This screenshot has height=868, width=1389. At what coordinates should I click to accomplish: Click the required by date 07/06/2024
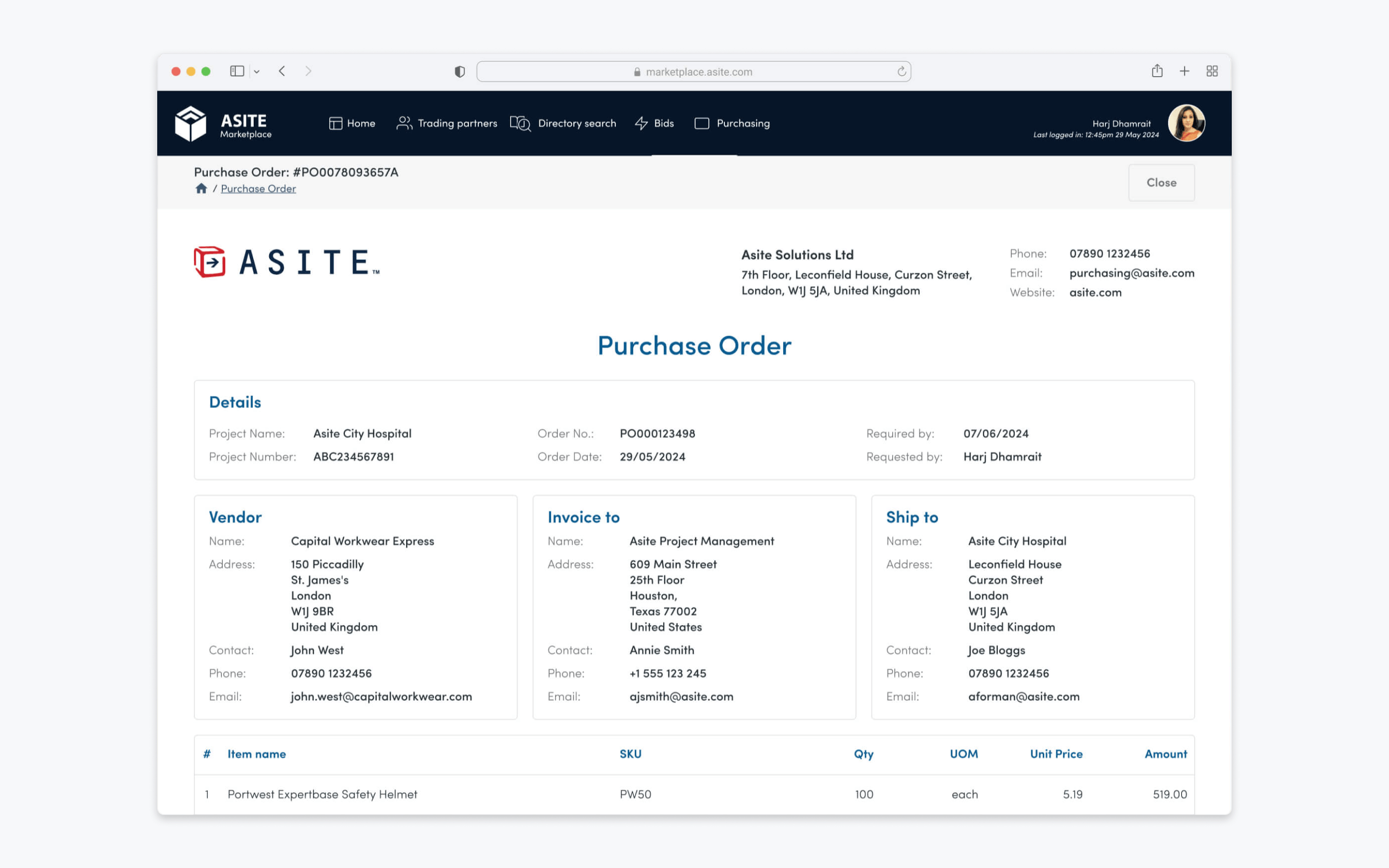pos(996,434)
